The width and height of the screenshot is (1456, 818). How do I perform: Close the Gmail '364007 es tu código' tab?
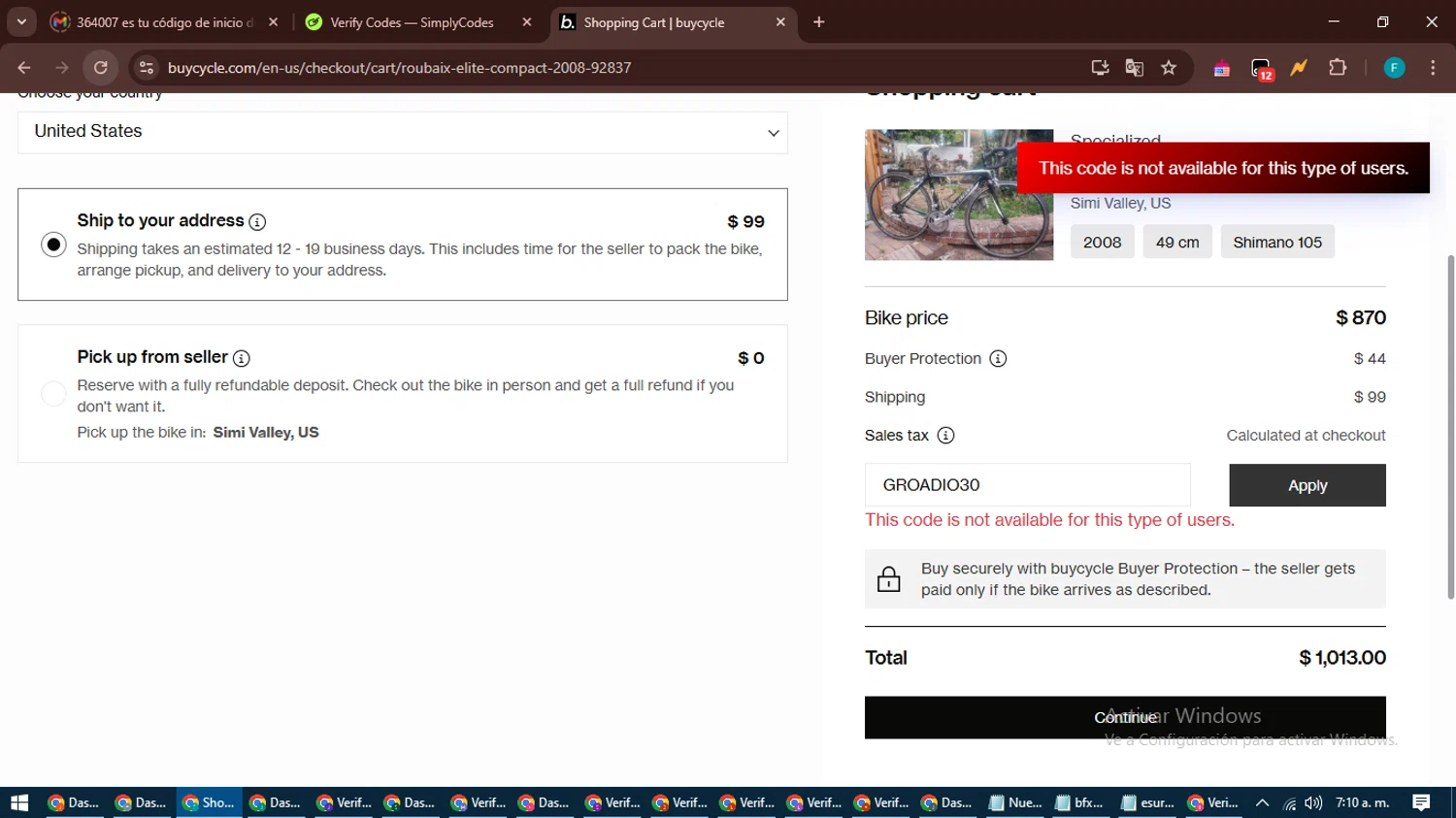click(273, 21)
